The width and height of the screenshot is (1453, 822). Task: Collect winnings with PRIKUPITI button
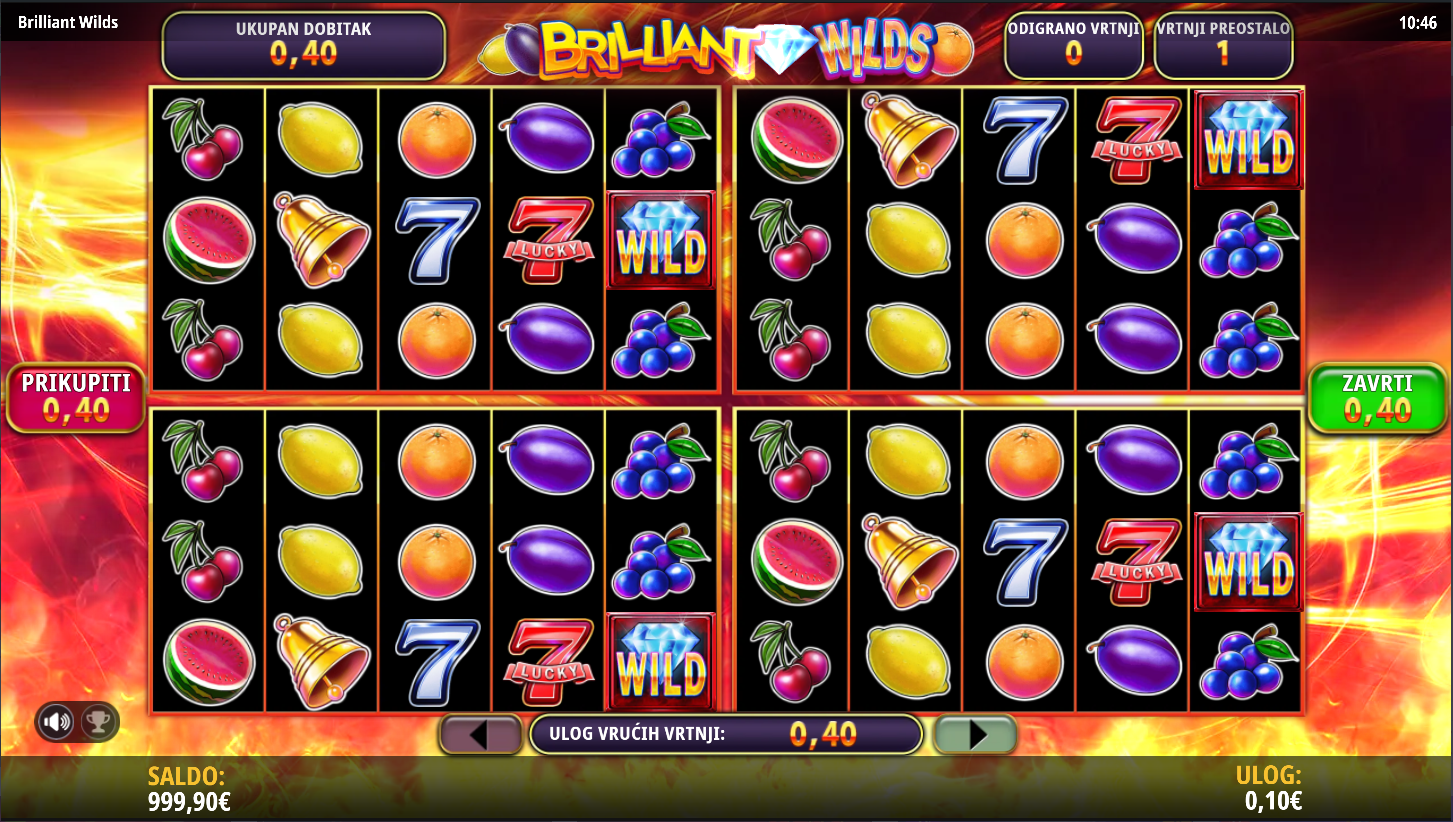tap(76, 398)
